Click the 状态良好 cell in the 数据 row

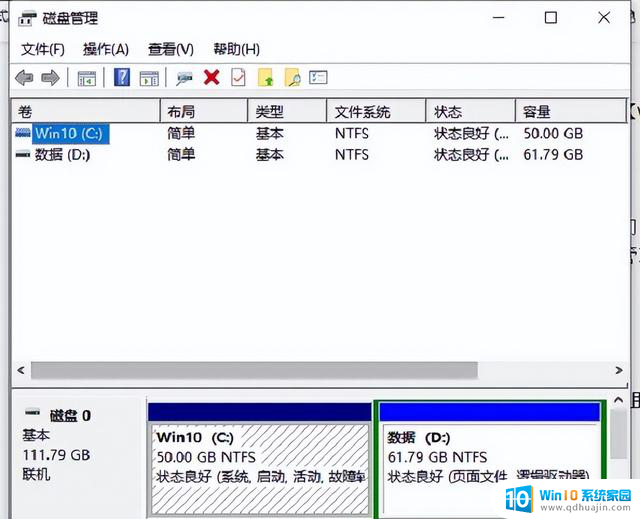(471, 155)
